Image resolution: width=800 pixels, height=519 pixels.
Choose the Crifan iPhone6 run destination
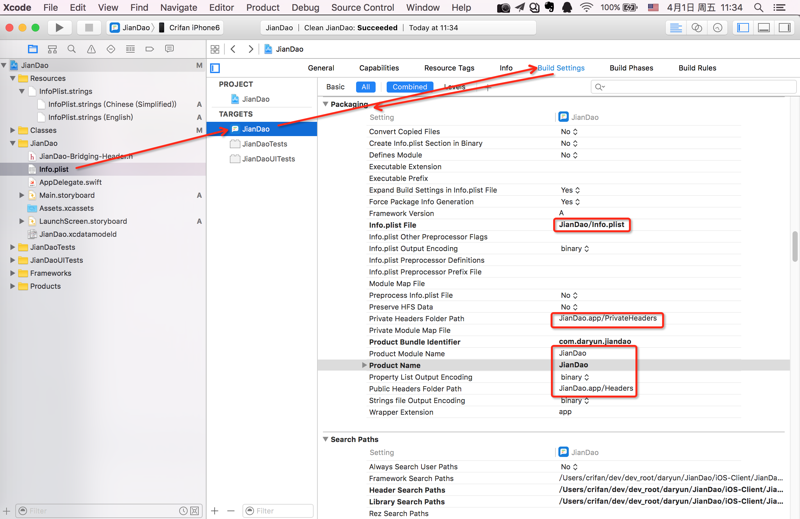click(189, 28)
